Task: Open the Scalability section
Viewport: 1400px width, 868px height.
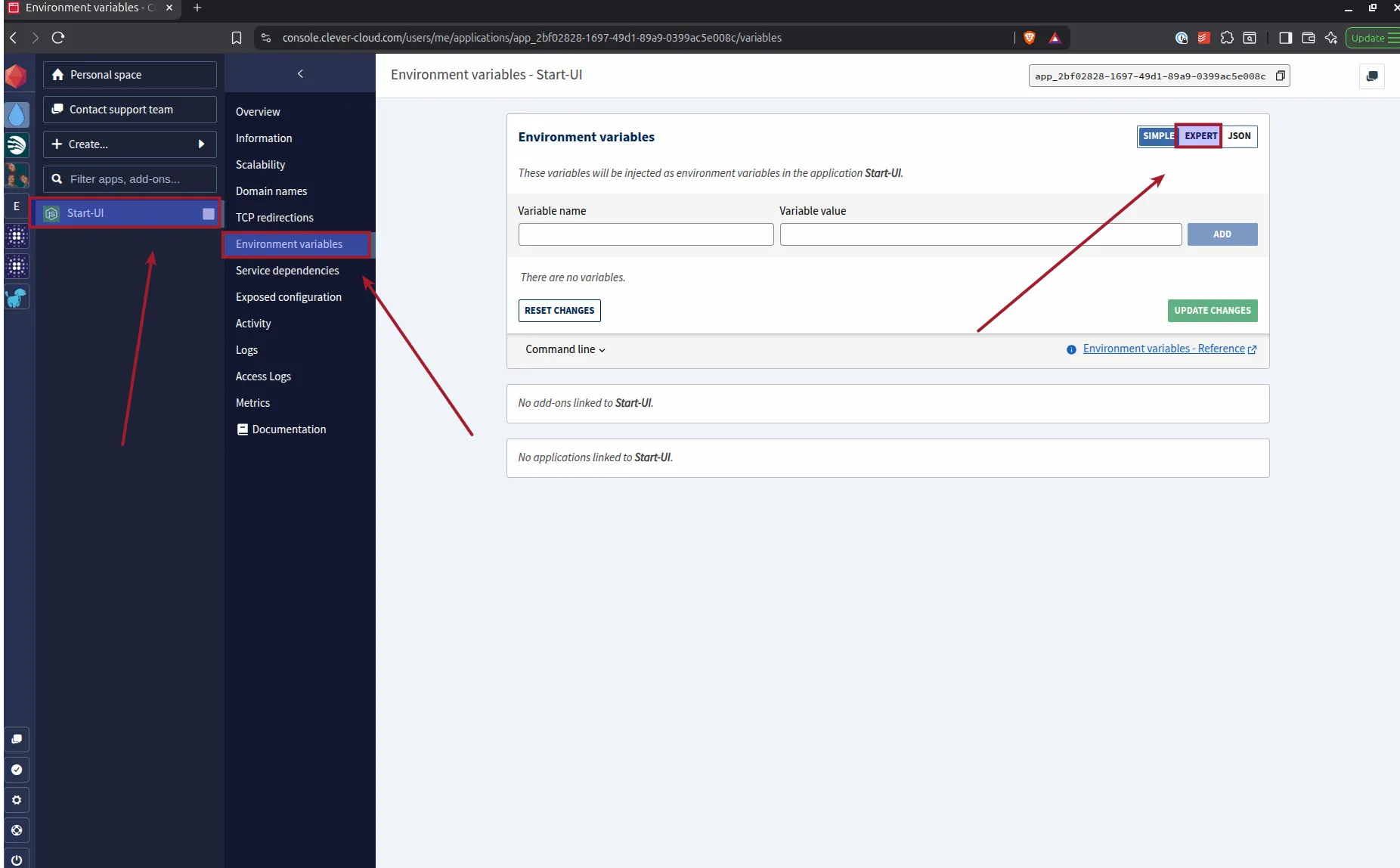Action: [x=261, y=164]
